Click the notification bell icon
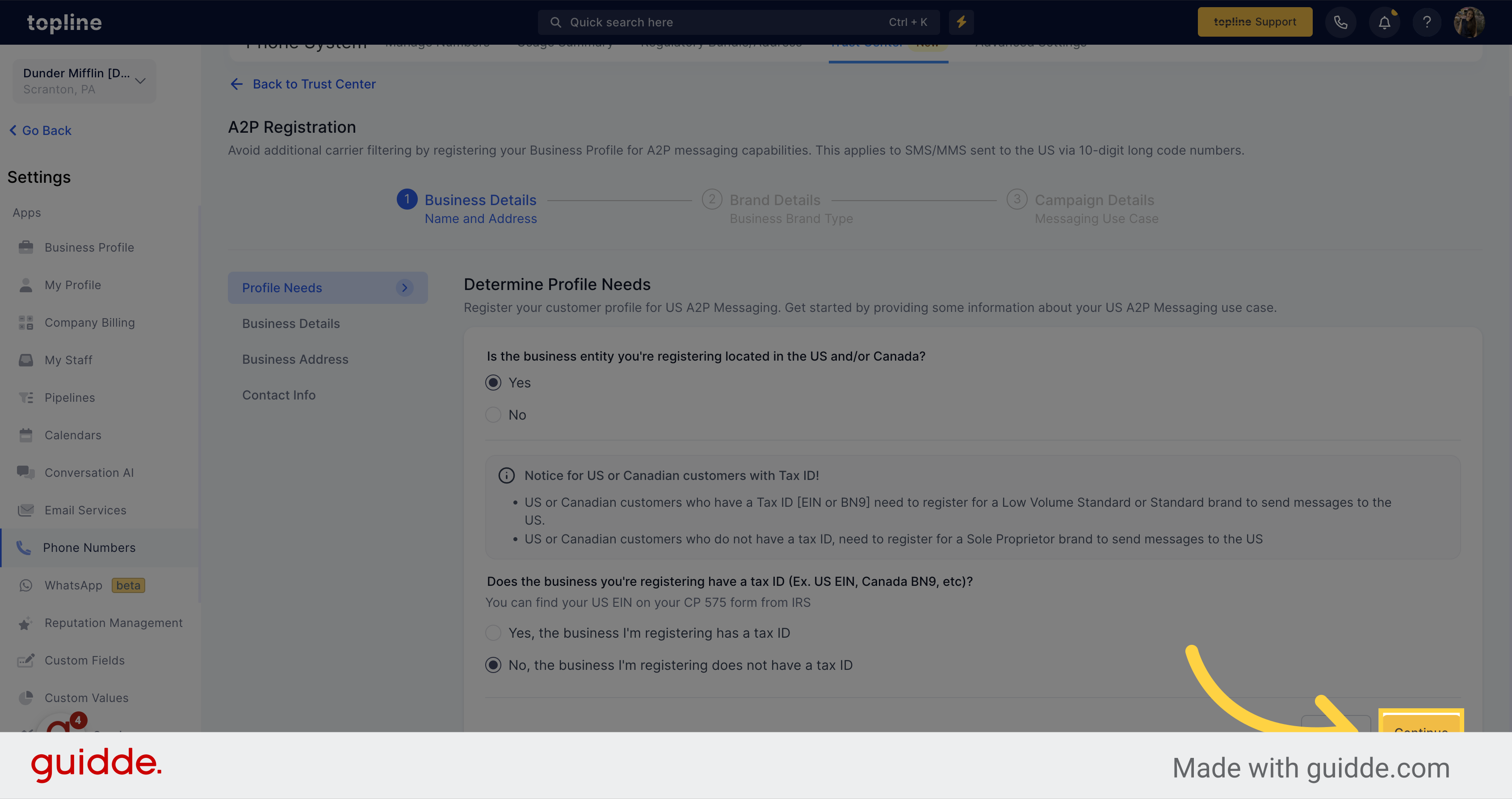The image size is (1512, 799). click(1385, 22)
